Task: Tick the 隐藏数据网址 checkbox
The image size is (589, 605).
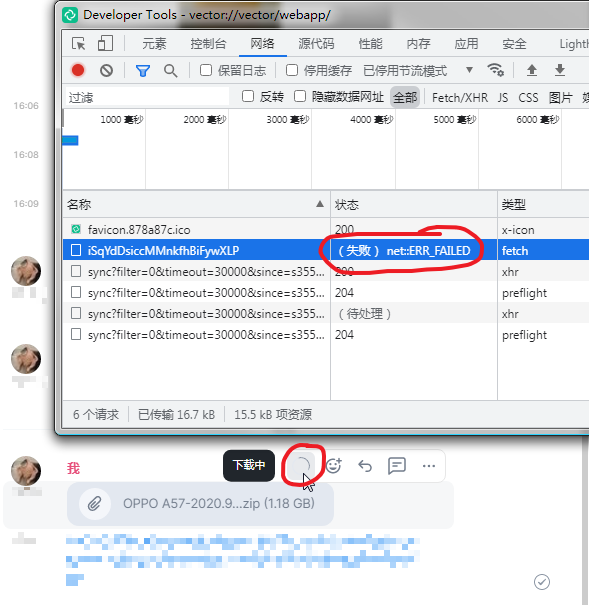Action: click(x=300, y=96)
